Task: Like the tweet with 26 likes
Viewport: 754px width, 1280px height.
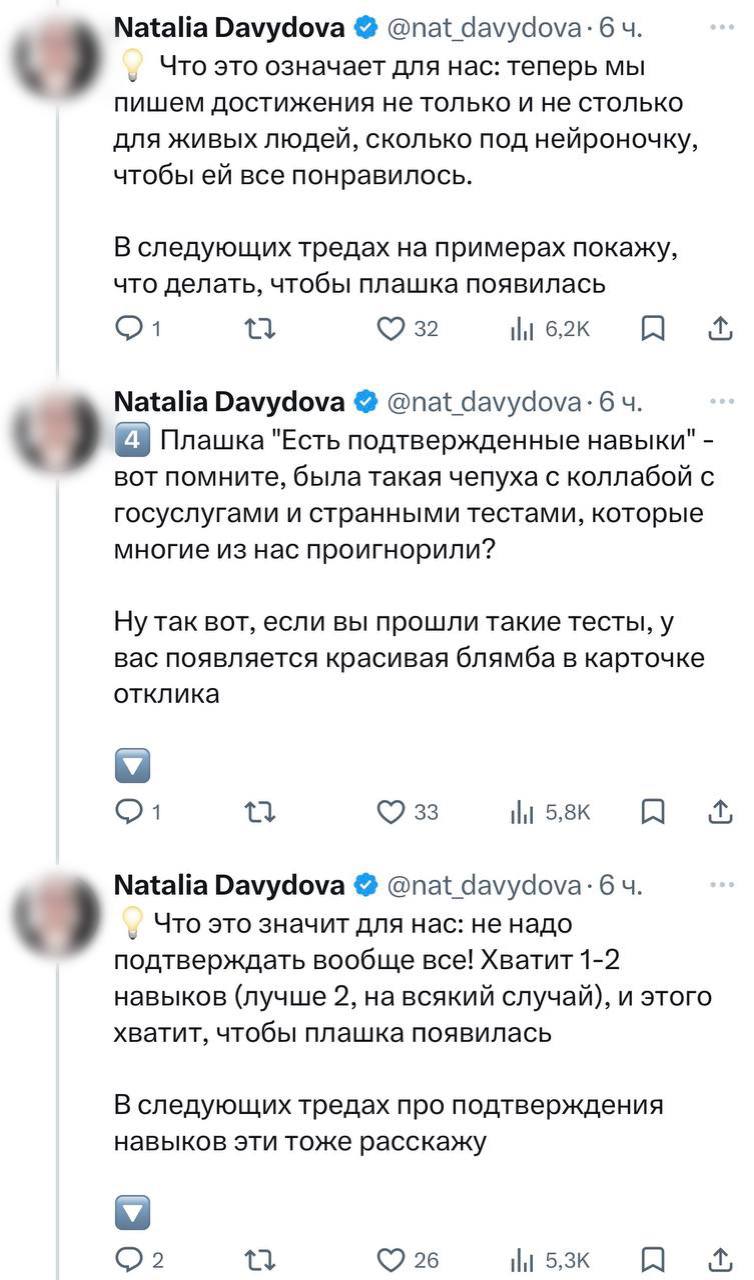Action: (391, 1258)
